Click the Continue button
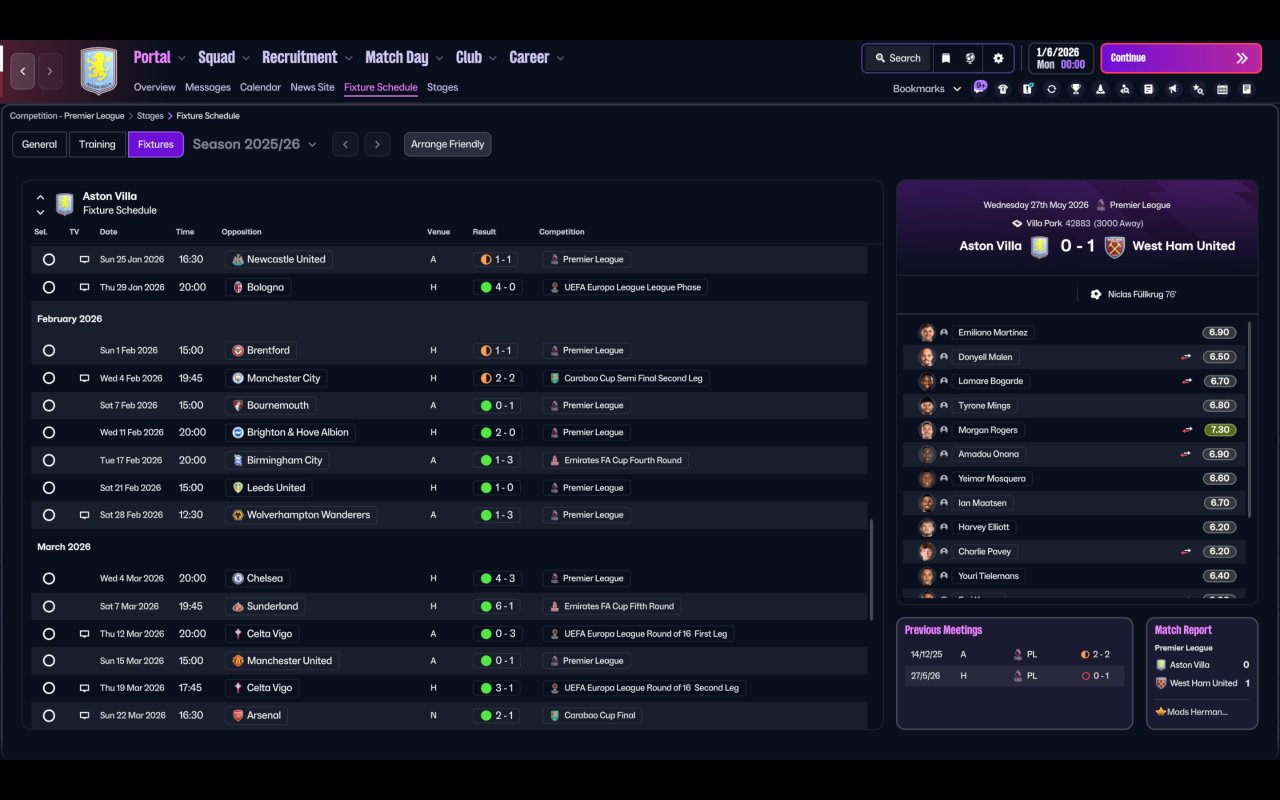This screenshot has height=800, width=1280. (1182, 58)
